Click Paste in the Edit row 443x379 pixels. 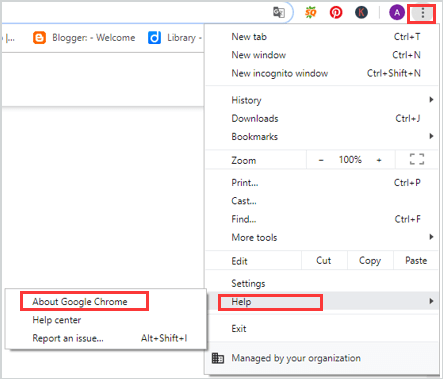[x=416, y=260]
